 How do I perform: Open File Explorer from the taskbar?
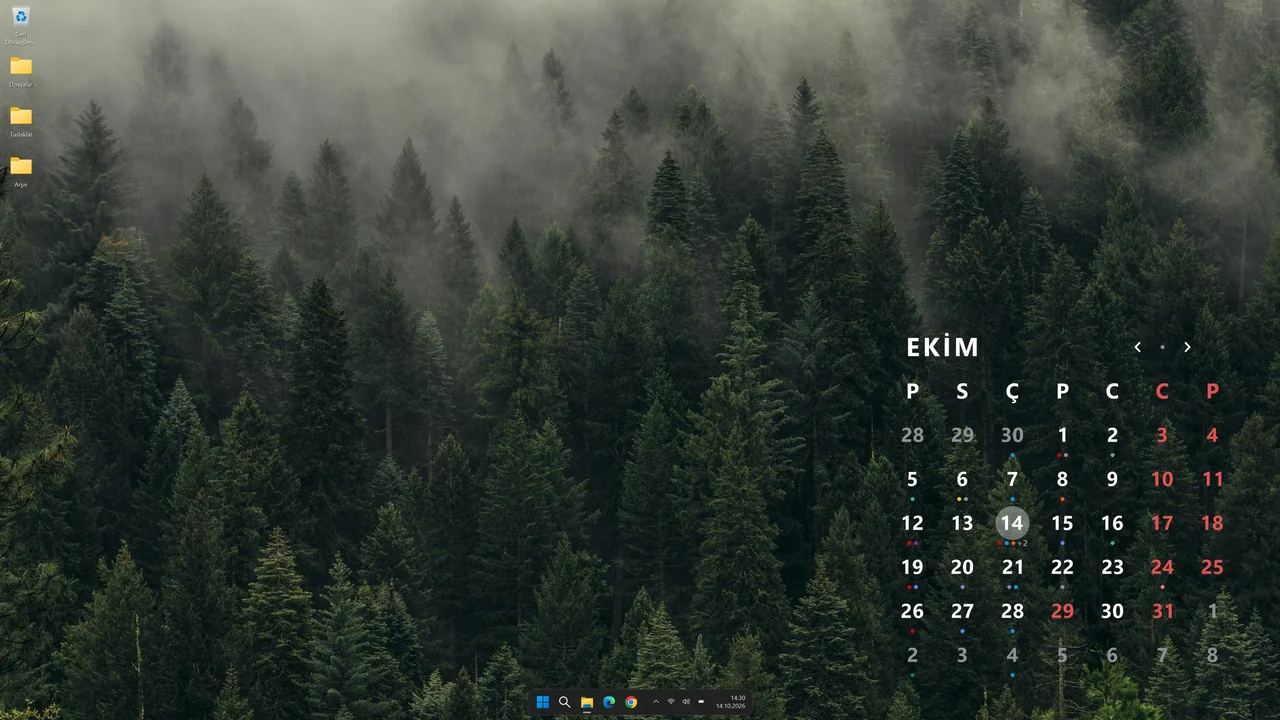point(587,702)
